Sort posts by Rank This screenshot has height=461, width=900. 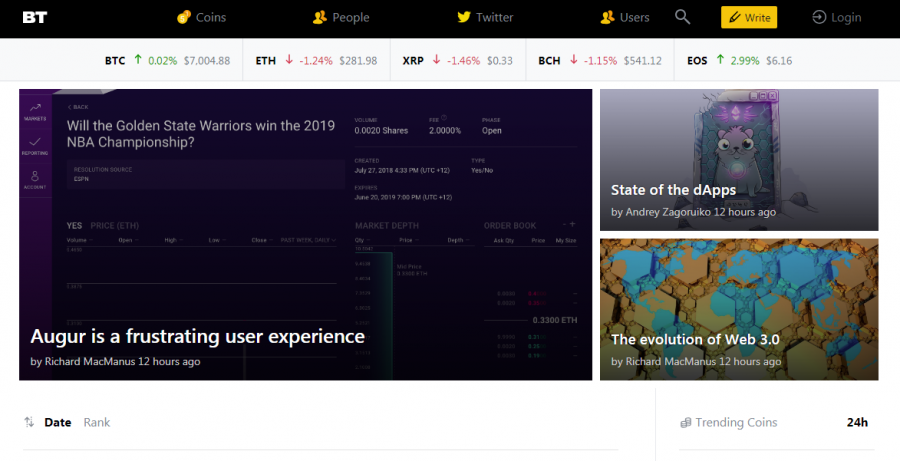coord(96,423)
